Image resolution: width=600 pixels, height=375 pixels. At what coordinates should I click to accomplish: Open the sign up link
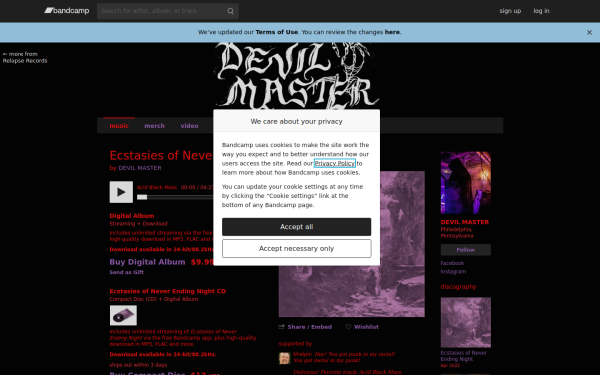[x=510, y=11]
